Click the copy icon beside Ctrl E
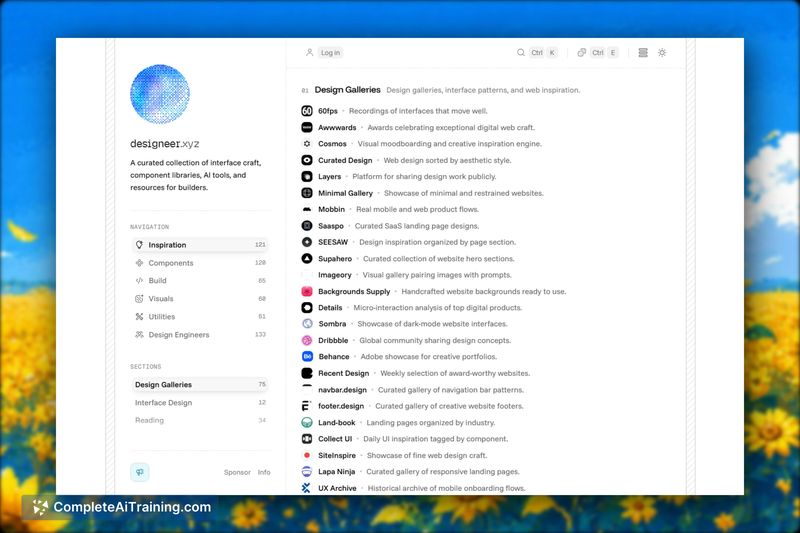The width and height of the screenshot is (800, 533). (x=581, y=53)
